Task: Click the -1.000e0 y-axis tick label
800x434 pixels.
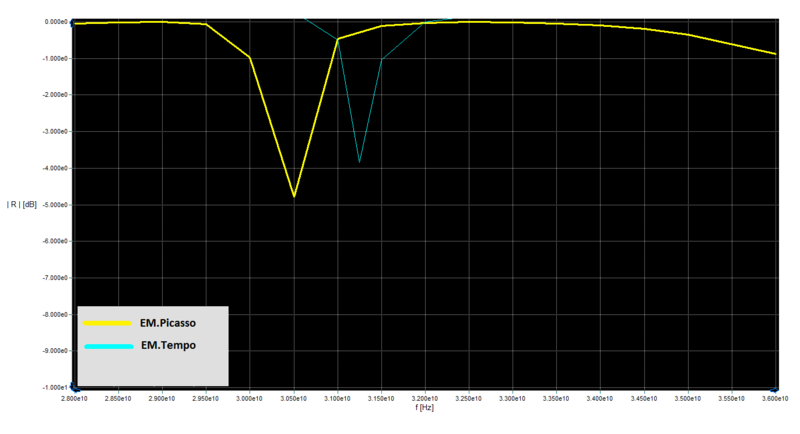Action: [x=55, y=59]
